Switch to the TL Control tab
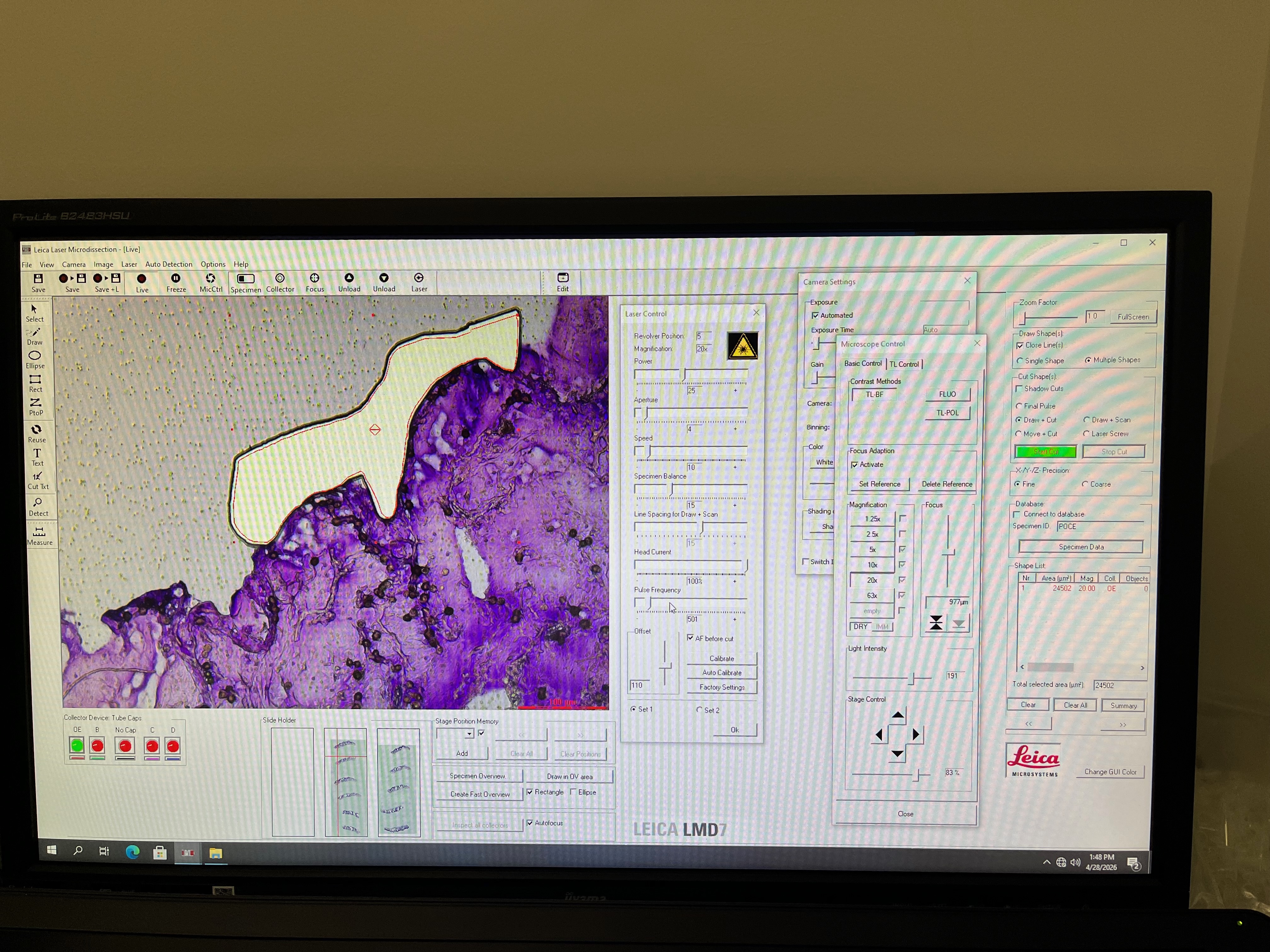This screenshot has width=1270, height=952. (904, 364)
